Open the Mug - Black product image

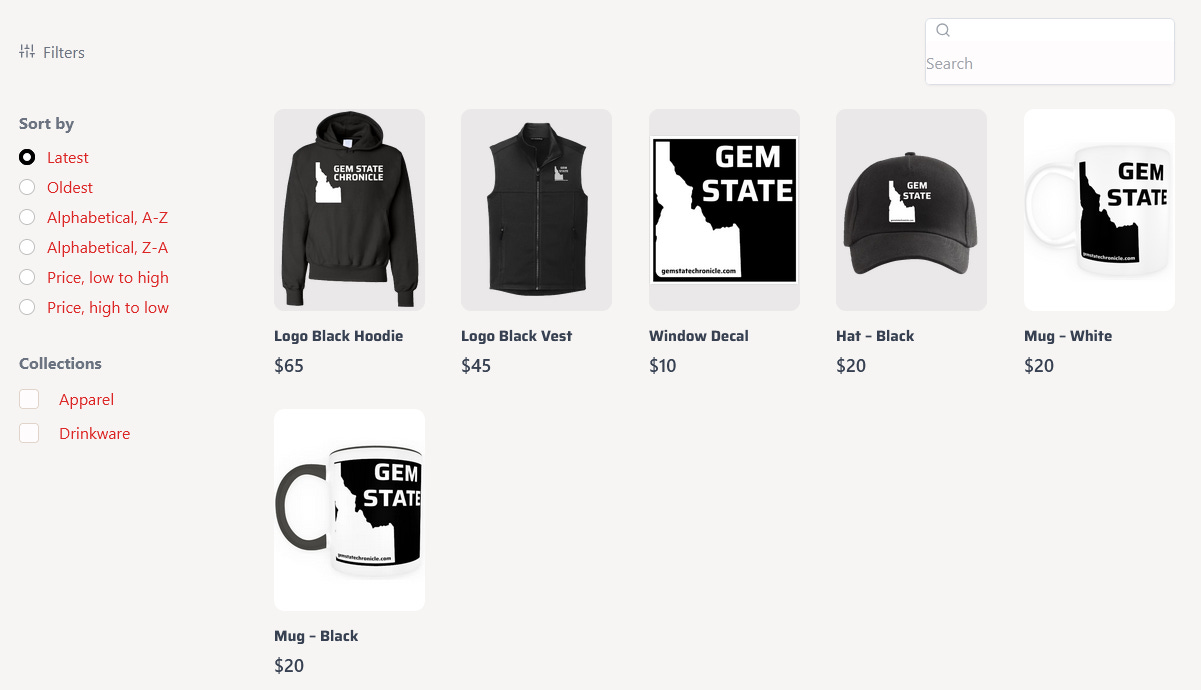(349, 510)
